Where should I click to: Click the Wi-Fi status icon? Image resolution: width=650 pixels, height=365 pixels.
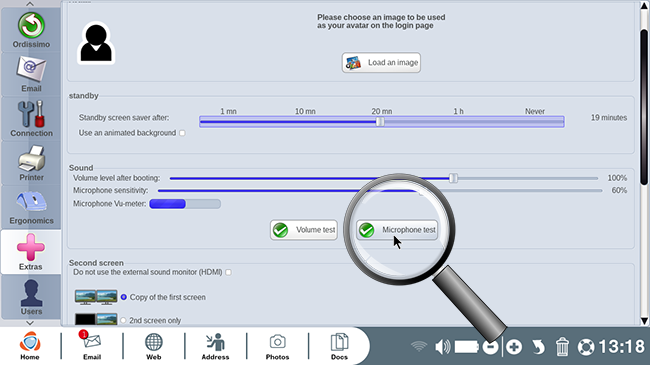coord(419,346)
